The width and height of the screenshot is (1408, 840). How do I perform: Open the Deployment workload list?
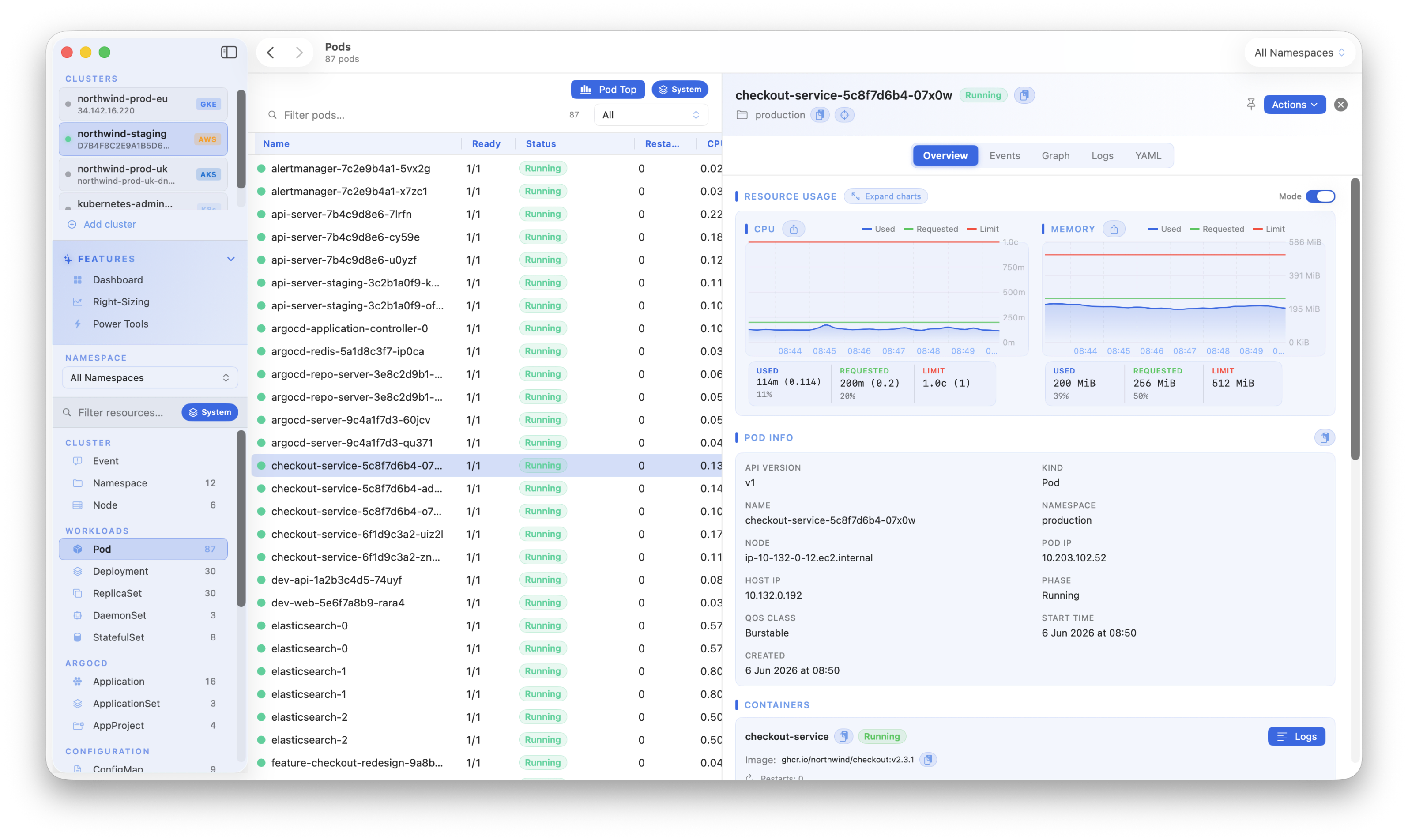[143, 571]
